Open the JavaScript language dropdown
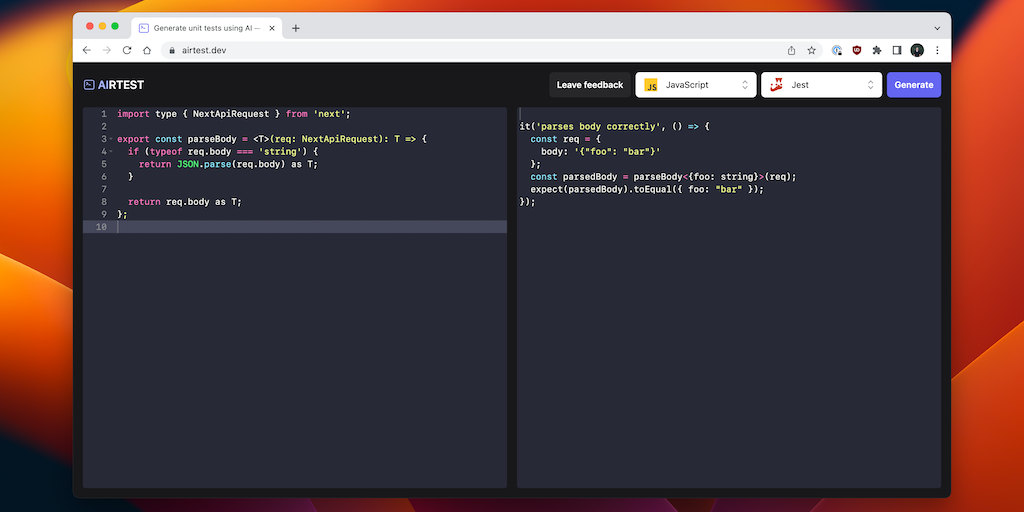This screenshot has height=512, width=1024. pyautogui.click(x=696, y=85)
